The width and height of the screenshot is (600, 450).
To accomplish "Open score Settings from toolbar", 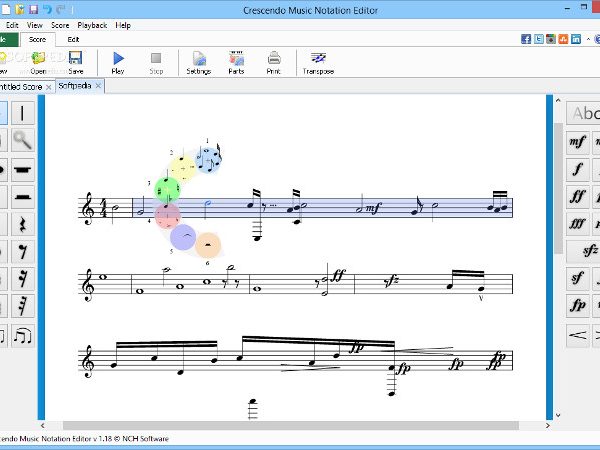I will pyautogui.click(x=199, y=62).
